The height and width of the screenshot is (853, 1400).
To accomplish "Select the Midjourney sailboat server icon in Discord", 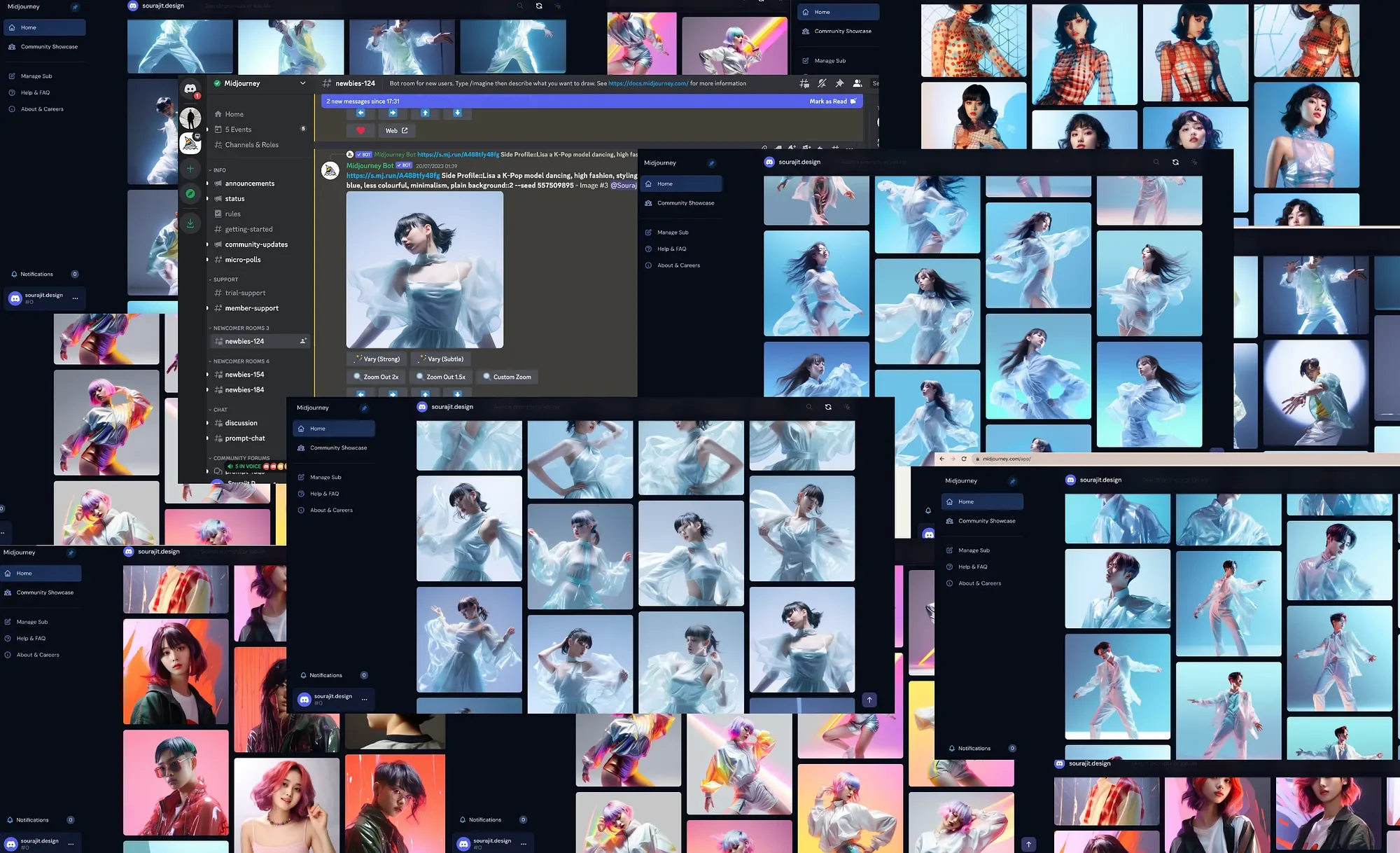I will (x=190, y=143).
